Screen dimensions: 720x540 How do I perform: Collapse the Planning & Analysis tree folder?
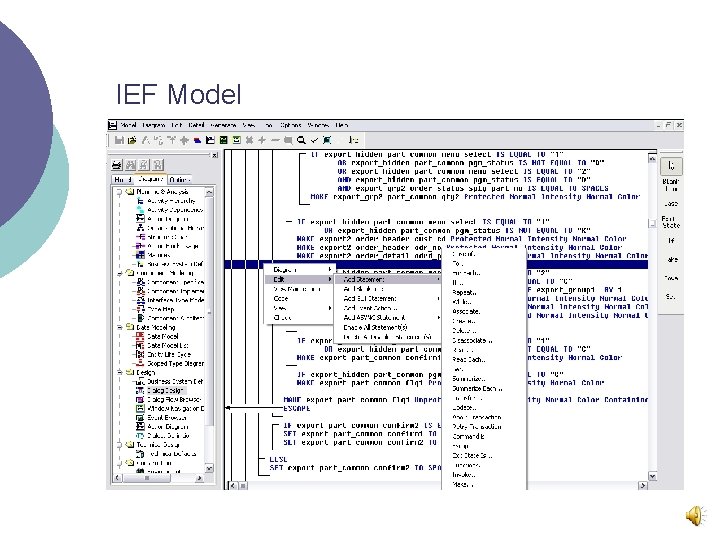point(119,191)
